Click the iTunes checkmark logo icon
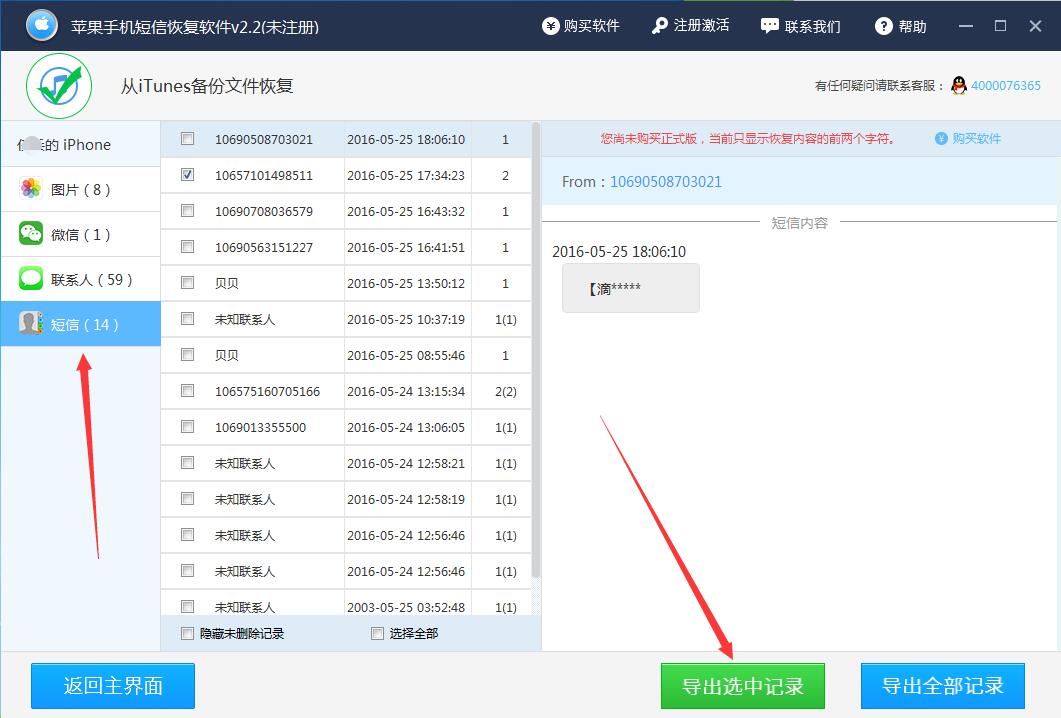 coord(59,86)
